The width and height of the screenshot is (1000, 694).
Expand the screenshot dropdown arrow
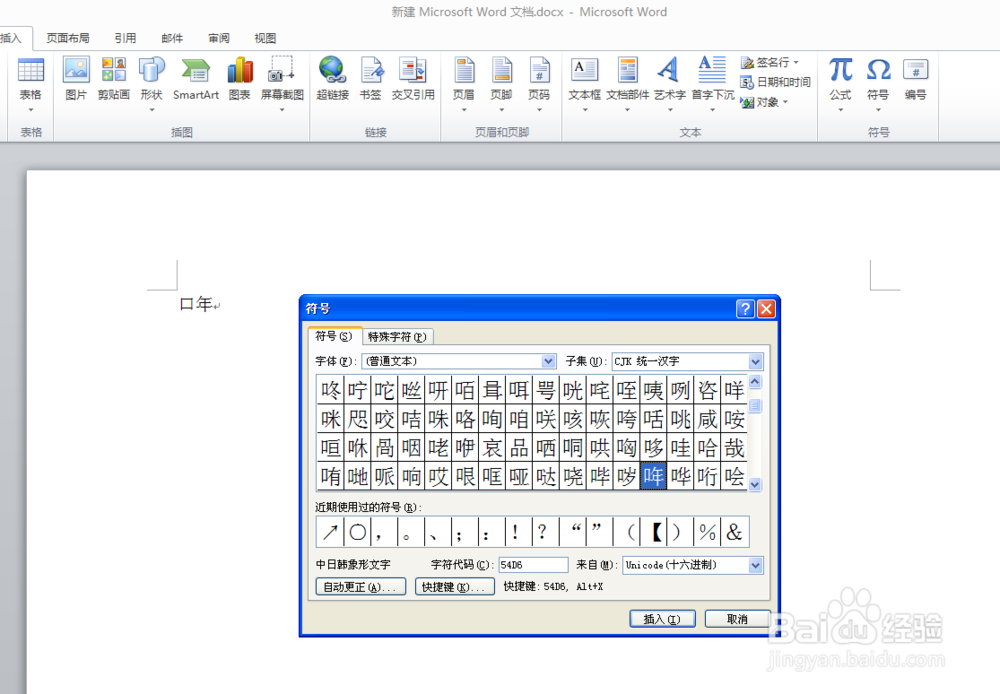pos(282,110)
